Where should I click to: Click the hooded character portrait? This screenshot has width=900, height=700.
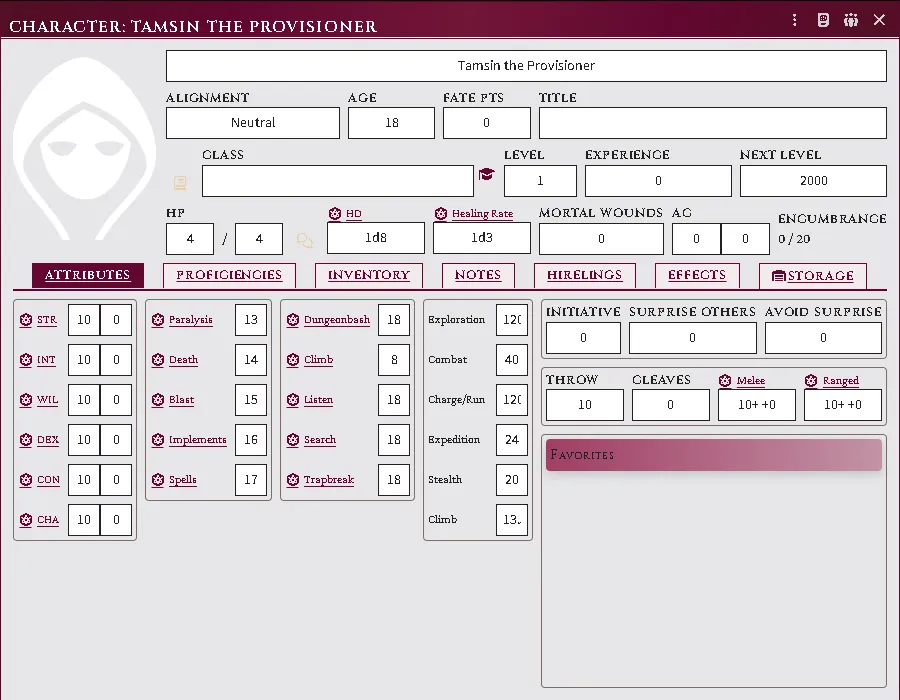pos(84,149)
